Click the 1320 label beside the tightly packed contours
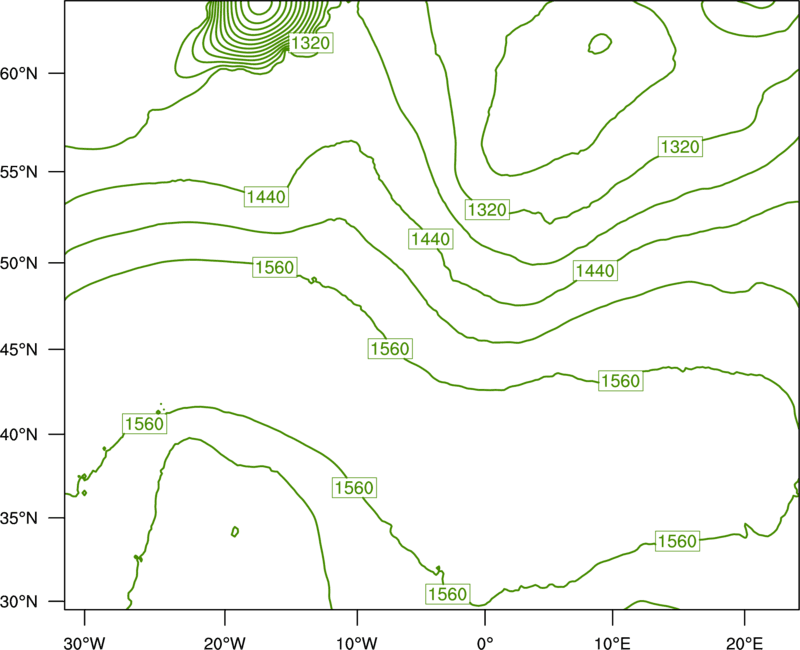 click(x=311, y=43)
